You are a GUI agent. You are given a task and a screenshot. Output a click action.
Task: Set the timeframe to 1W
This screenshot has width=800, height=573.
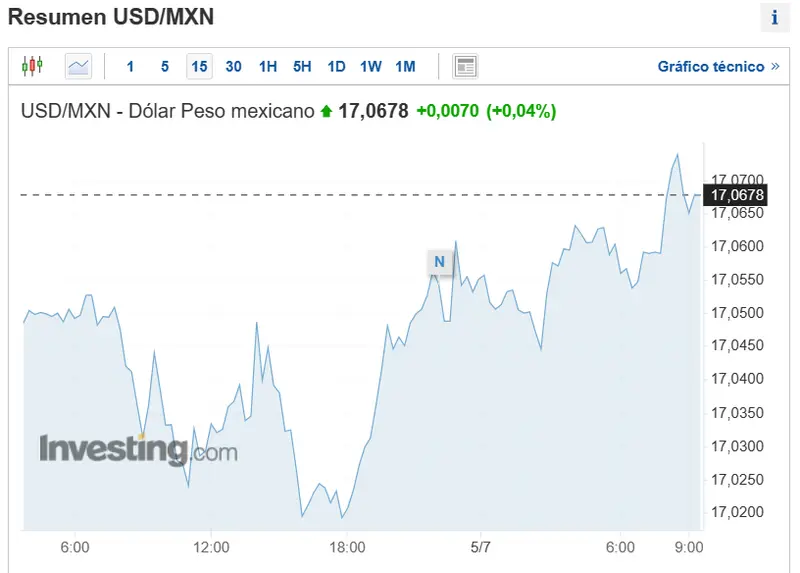click(371, 67)
